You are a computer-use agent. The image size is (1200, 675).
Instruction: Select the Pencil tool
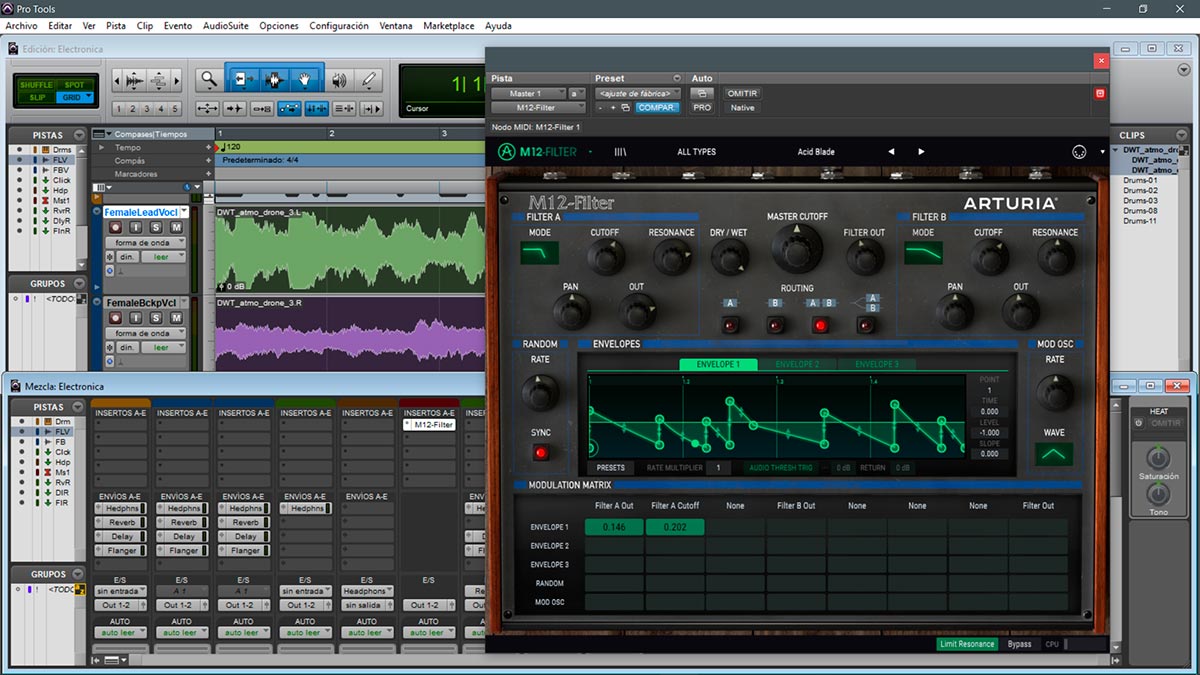coord(369,79)
